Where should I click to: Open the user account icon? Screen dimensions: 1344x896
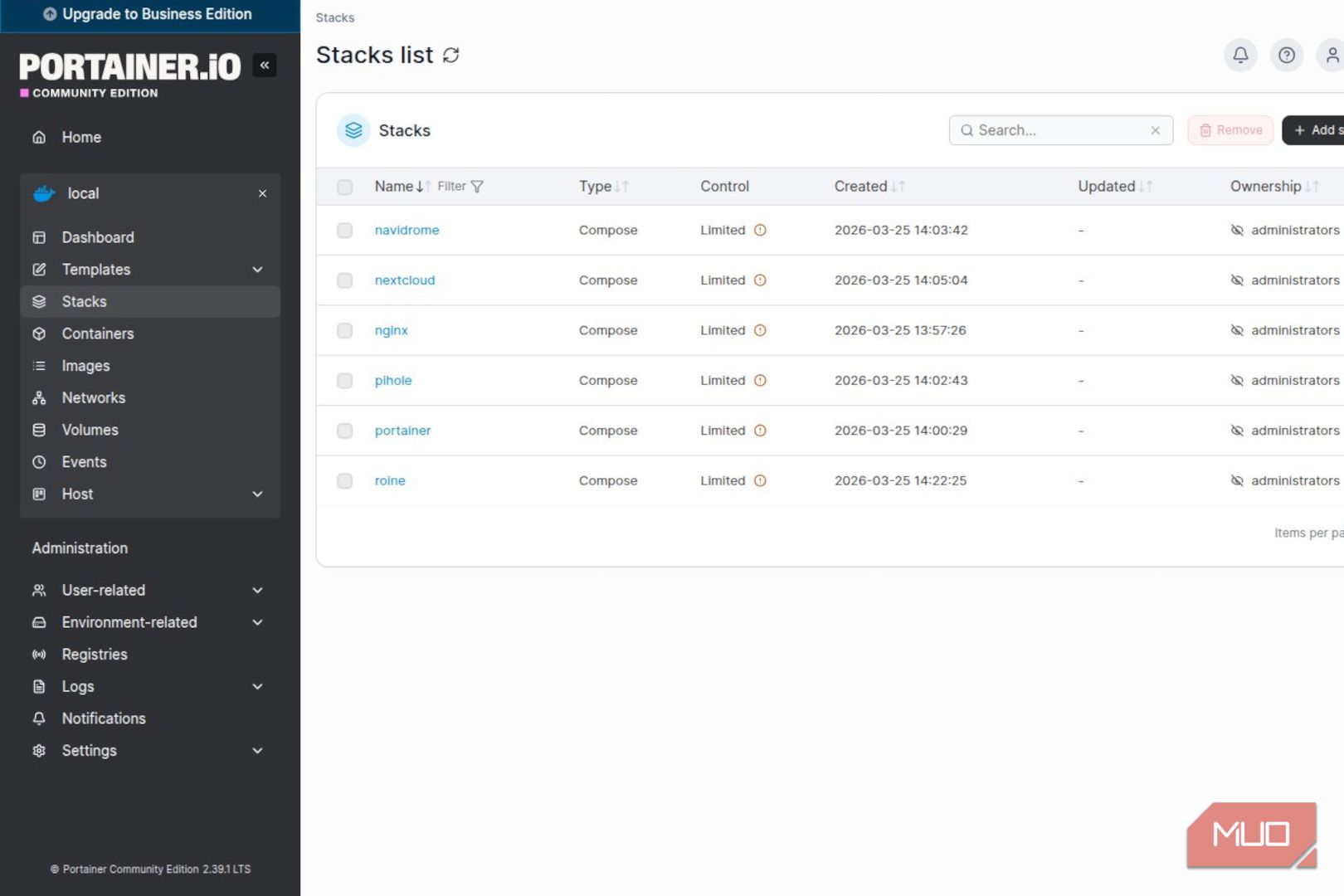coord(1332,56)
